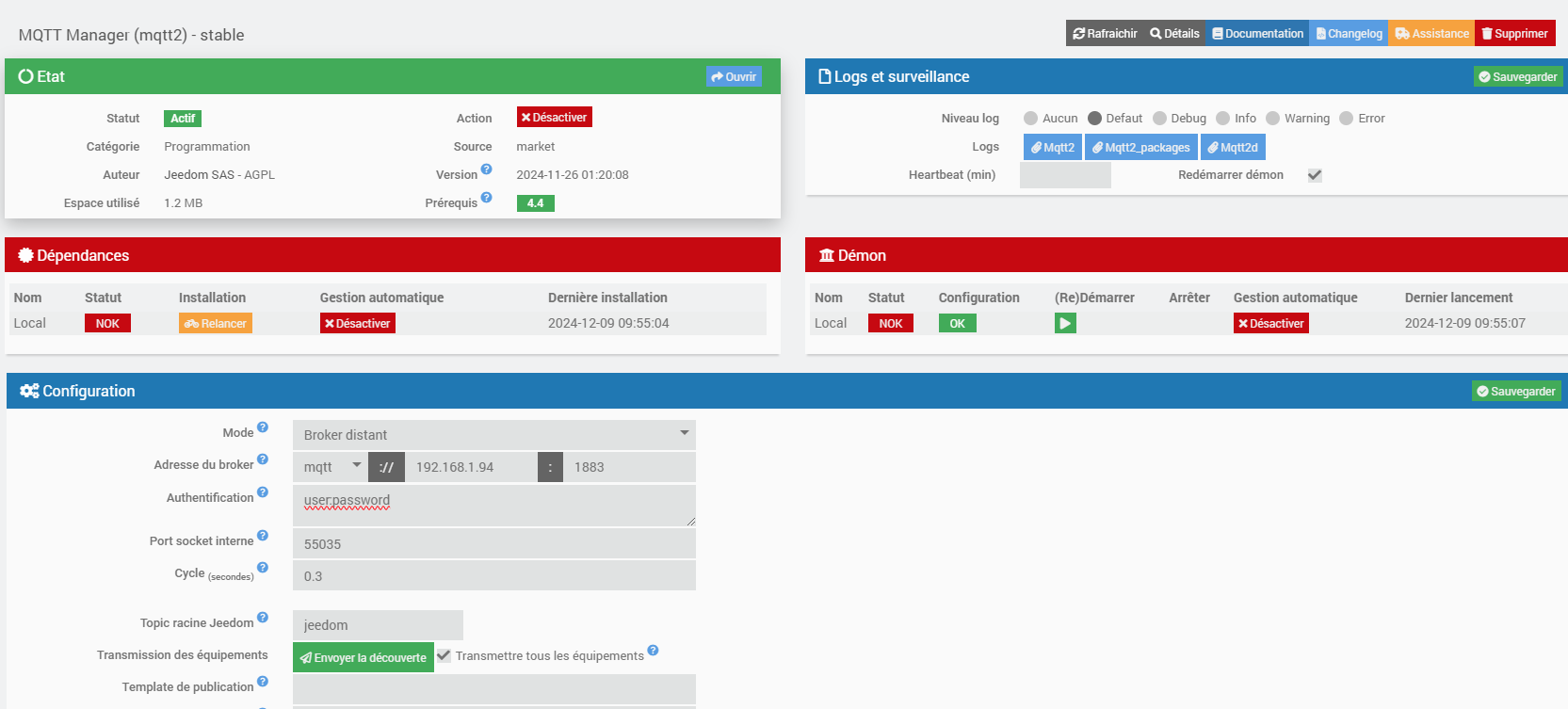
Task: View the Changelog
Action: point(1349,33)
